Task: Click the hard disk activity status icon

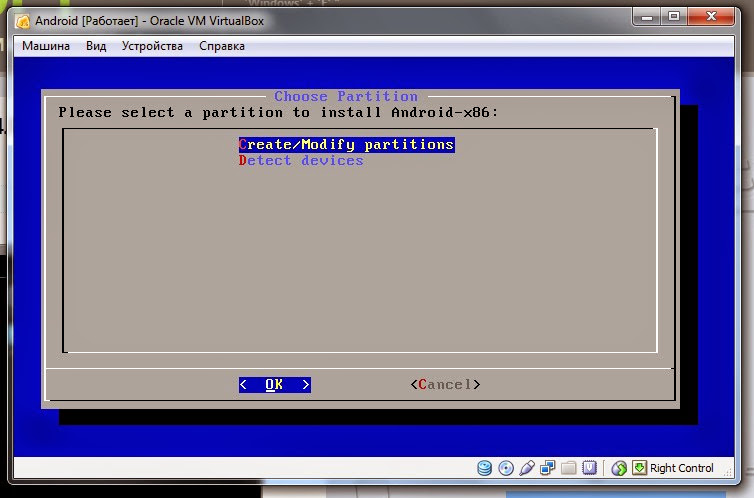Action: pos(484,468)
